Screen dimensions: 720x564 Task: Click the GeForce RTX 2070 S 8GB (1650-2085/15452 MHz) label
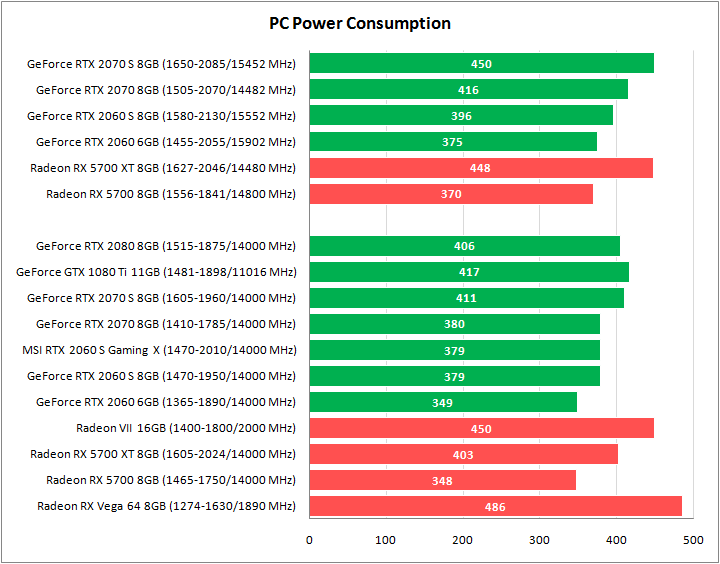pos(162,64)
